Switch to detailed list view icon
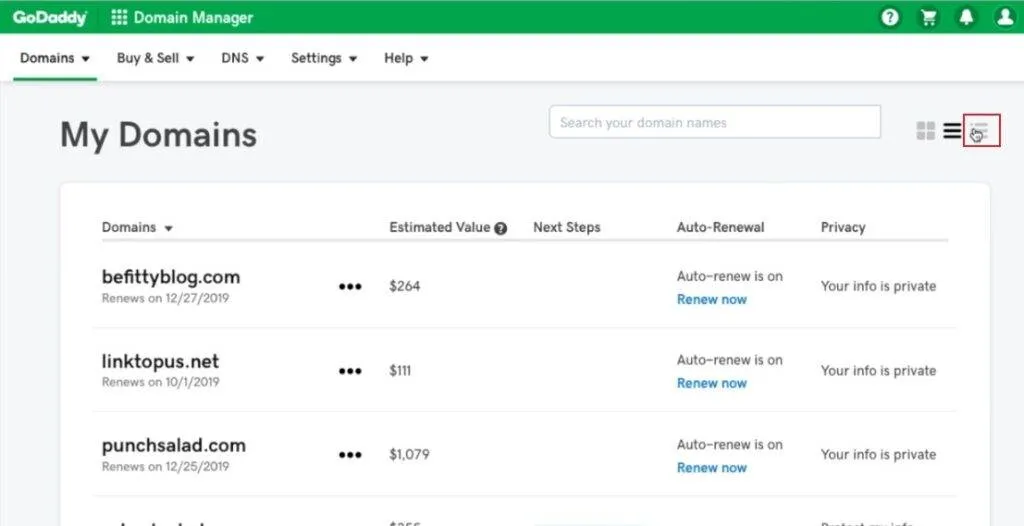Image resolution: width=1024 pixels, height=526 pixels. click(x=982, y=131)
